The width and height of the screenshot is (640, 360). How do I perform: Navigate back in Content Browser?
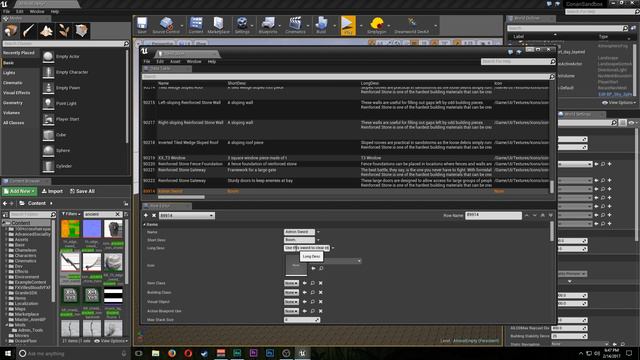click(5, 203)
